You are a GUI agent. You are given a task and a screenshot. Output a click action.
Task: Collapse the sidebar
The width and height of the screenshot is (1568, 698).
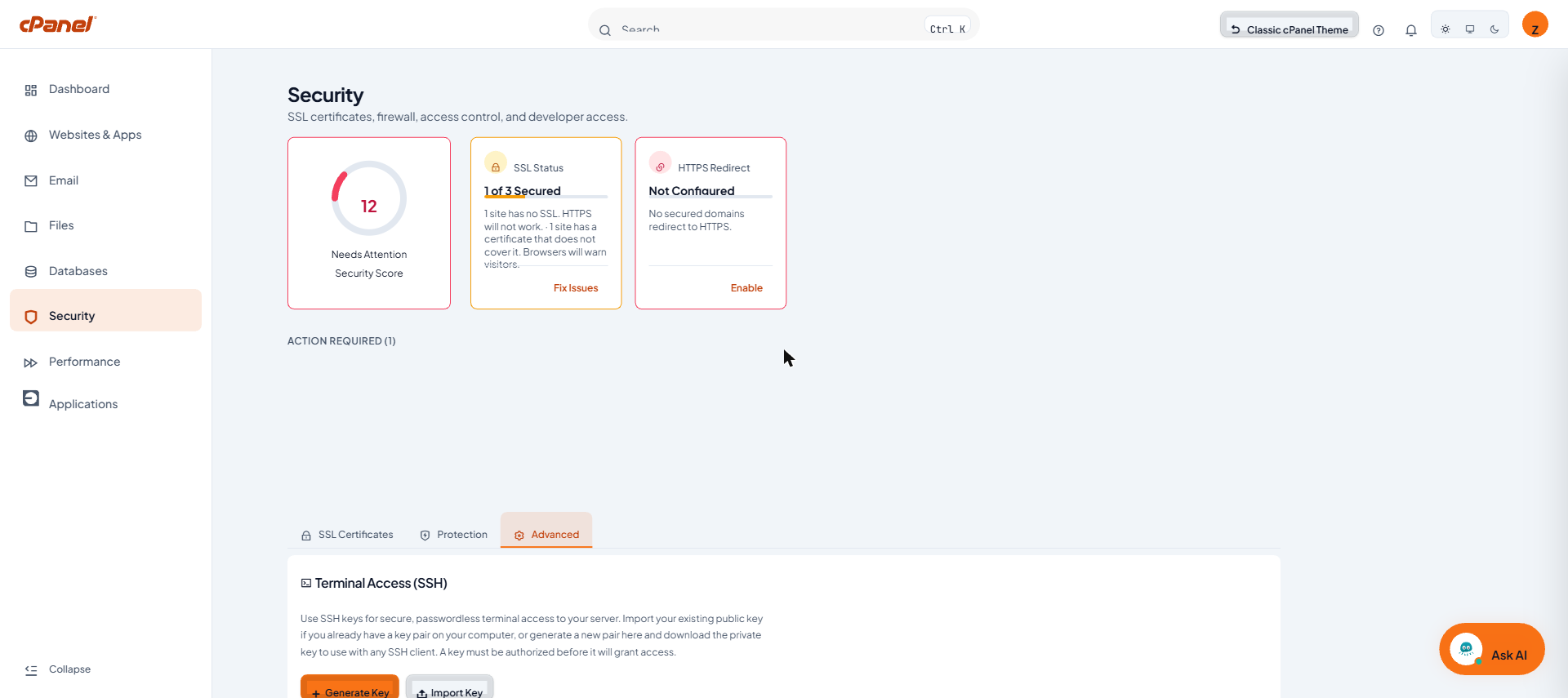point(58,669)
